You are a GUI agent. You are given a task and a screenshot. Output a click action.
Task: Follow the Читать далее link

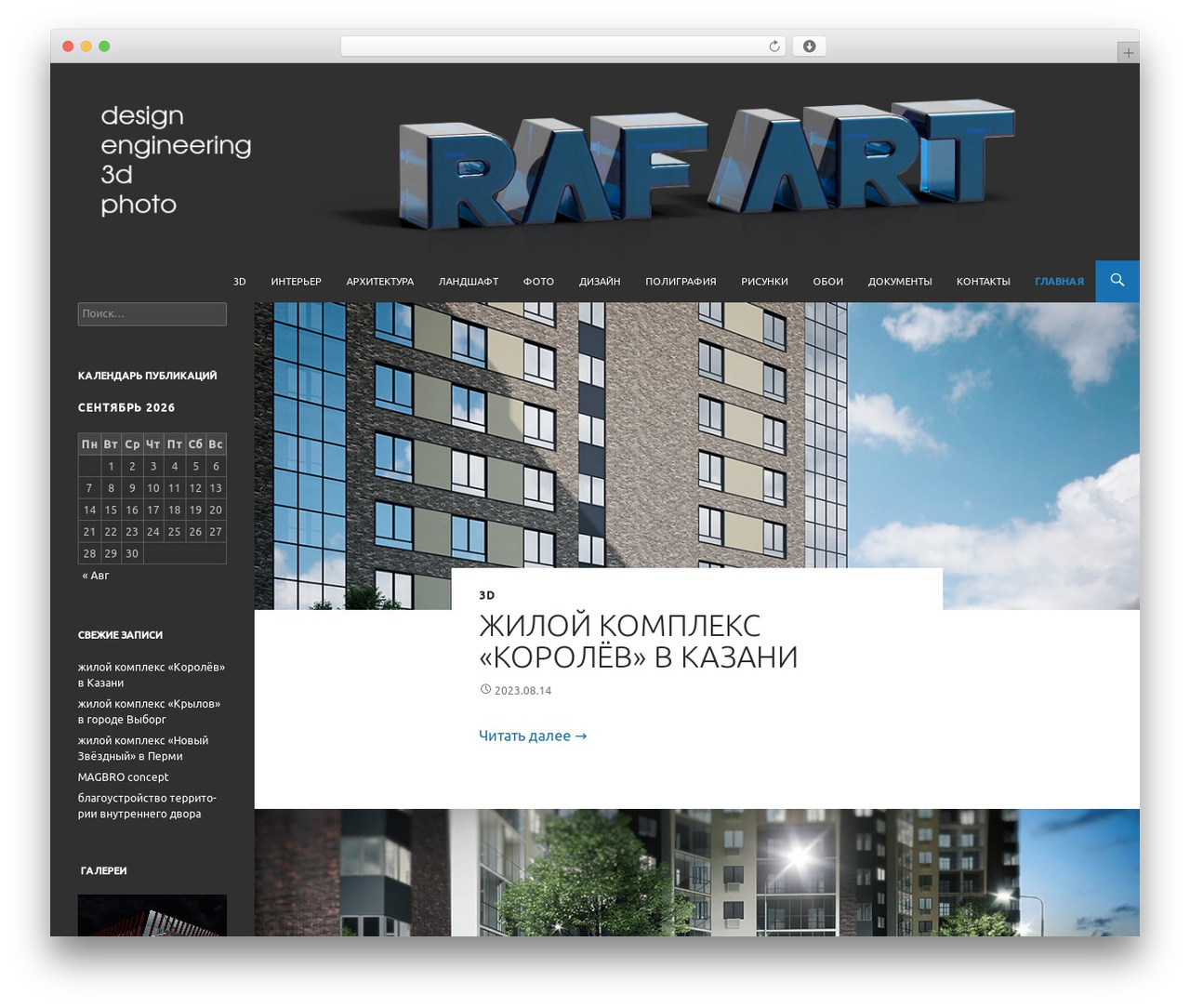coord(533,736)
